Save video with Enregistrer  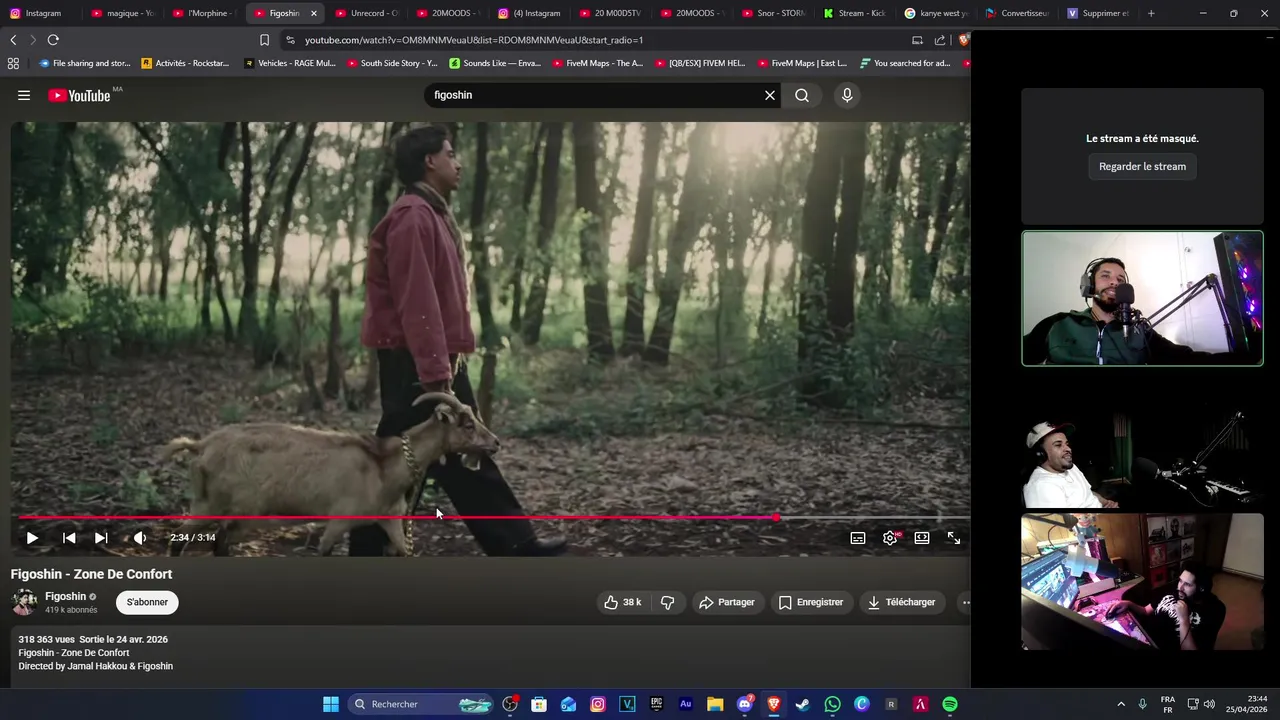(x=810, y=602)
